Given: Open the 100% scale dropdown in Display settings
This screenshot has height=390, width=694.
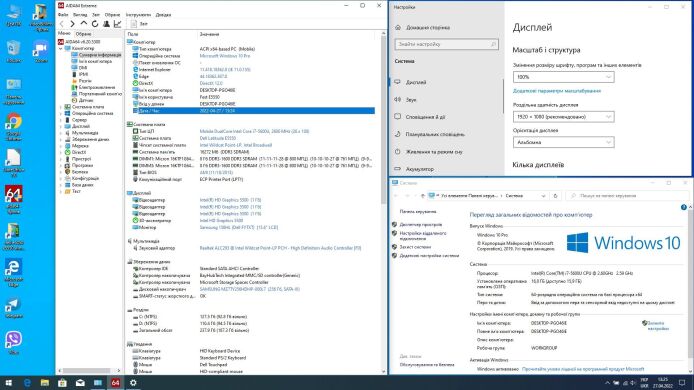Looking at the screenshot, I should point(563,77).
